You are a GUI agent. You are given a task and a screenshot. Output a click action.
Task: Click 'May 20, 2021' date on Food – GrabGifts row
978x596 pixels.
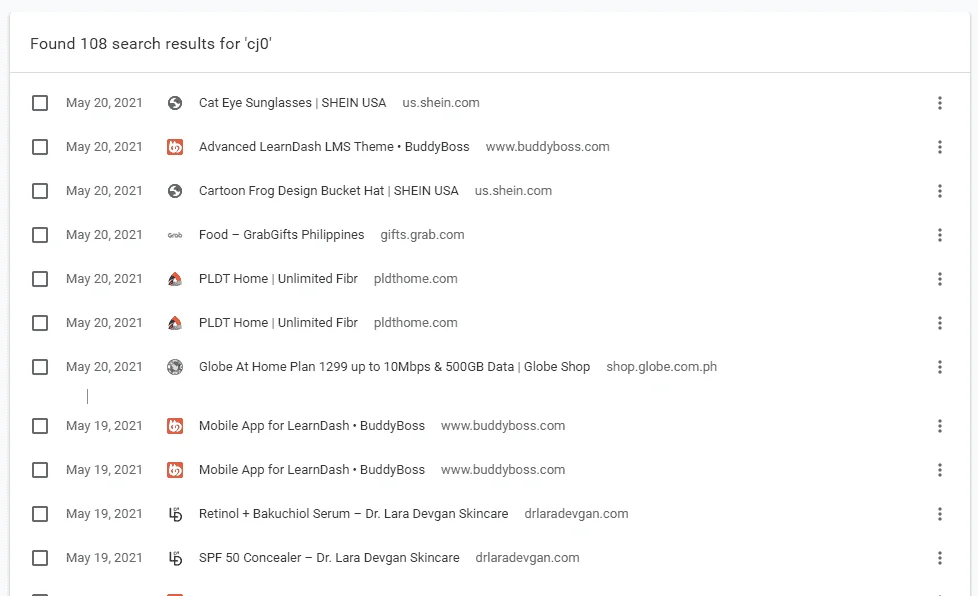[104, 235]
